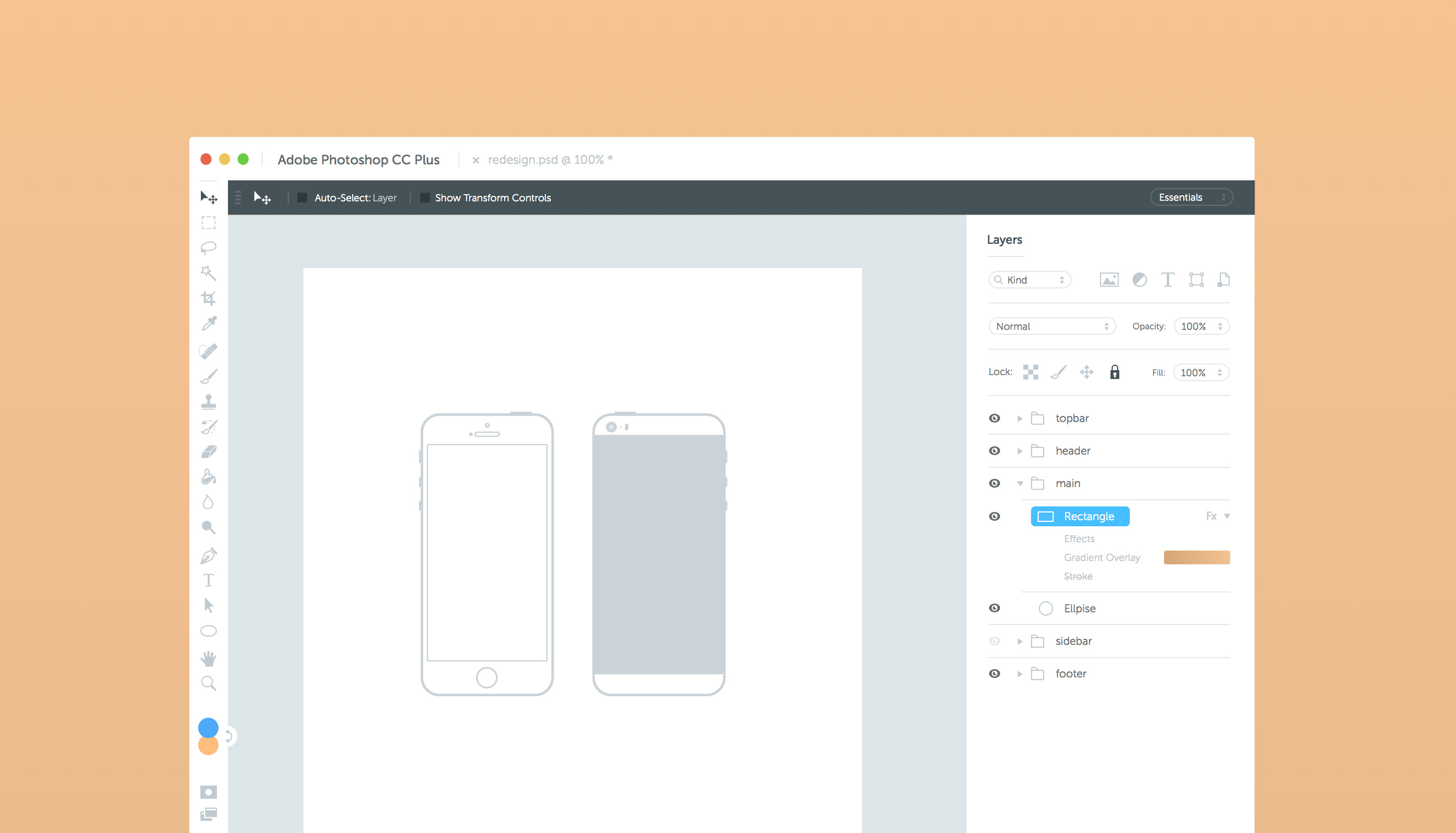Image resolution: width=1456 pixels, height=833 pixels.
Task: Switch to the Layers panel tab
Action: point(1005,241)
